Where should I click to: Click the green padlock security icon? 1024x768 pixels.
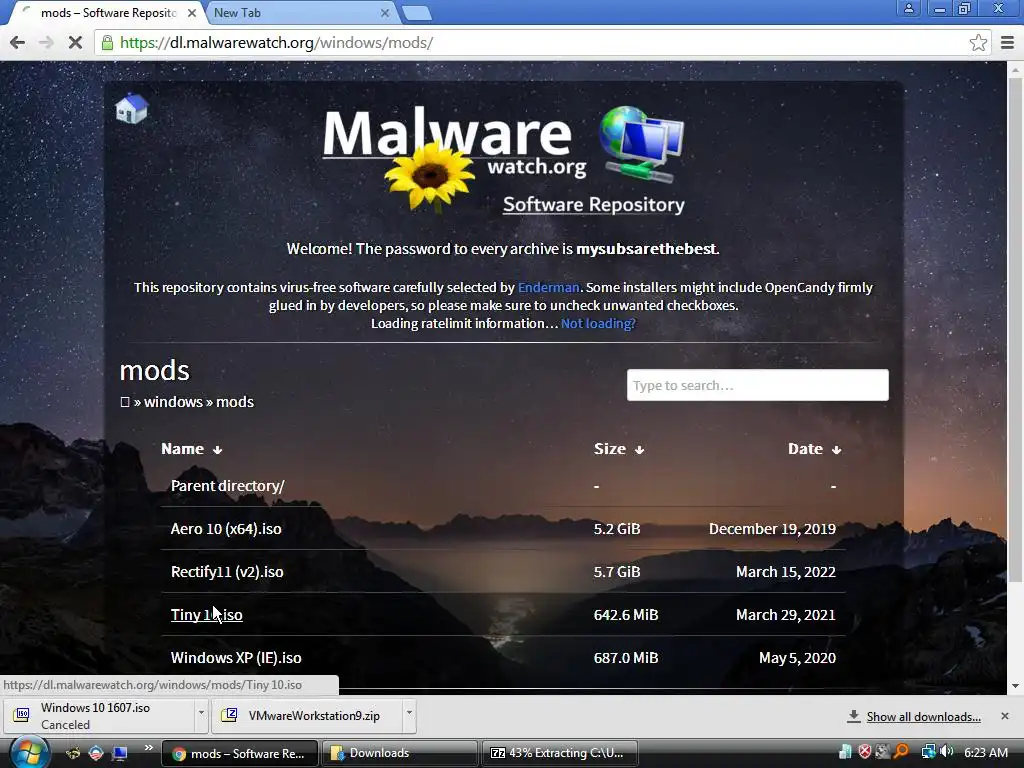pos(106,43)
